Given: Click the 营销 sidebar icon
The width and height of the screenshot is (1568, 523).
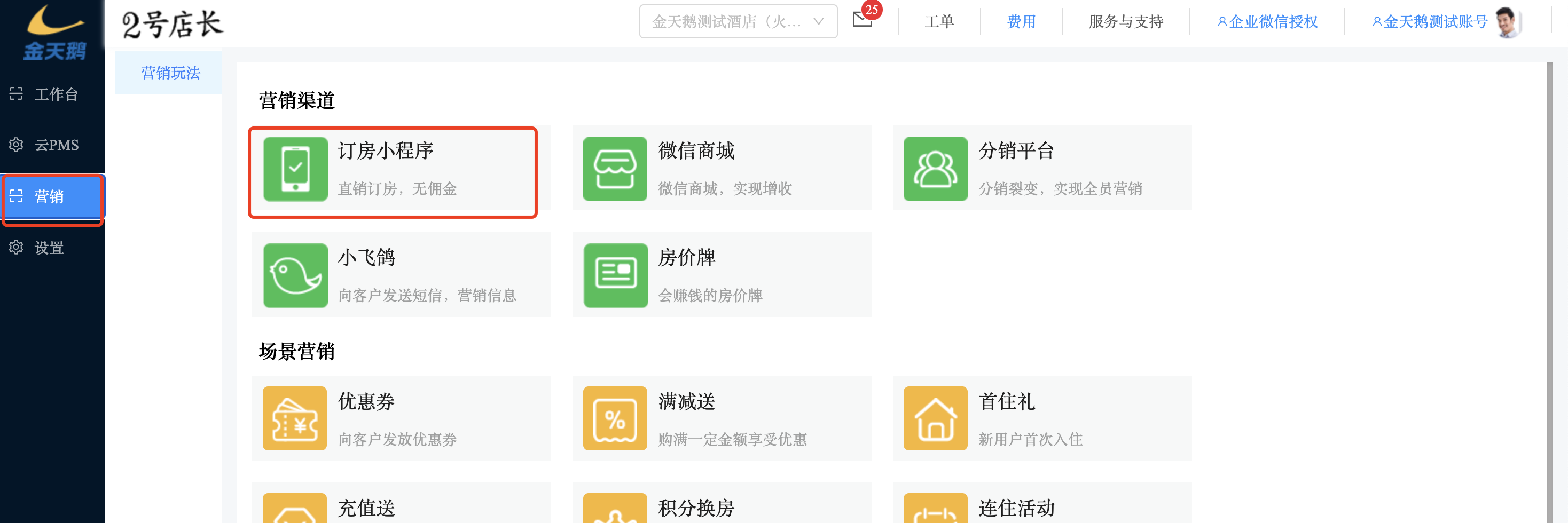Looking at the screenshot, I should [x=16, y=196].
